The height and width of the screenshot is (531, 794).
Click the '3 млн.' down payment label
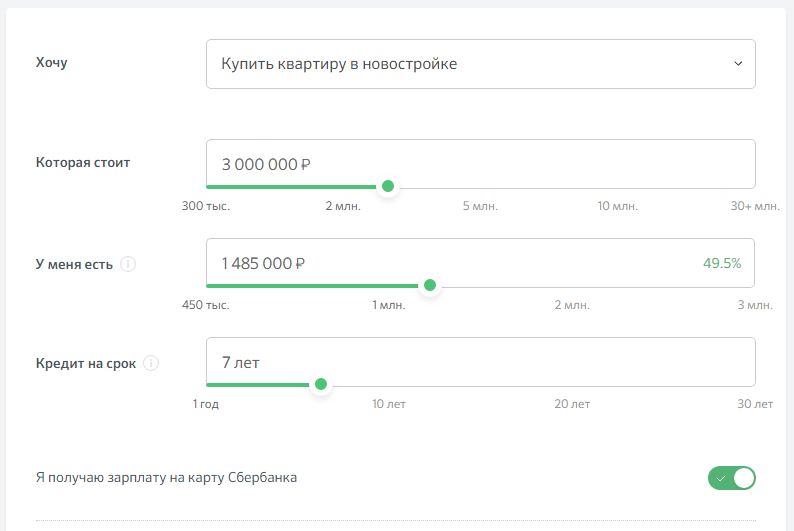(x=755, y=305)
